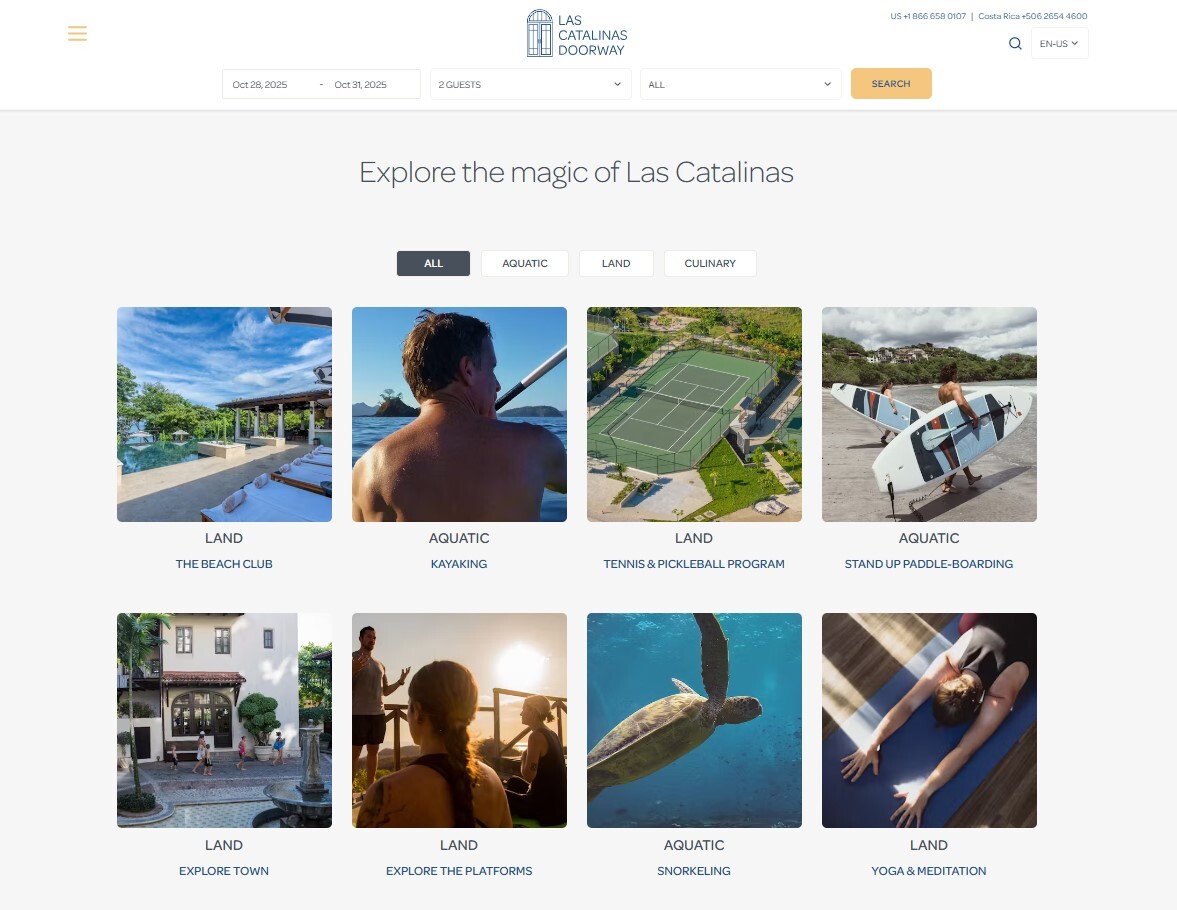Viewport: 1177px width, 910px height.
Task: Call the US phone number link
Action: 928,16
